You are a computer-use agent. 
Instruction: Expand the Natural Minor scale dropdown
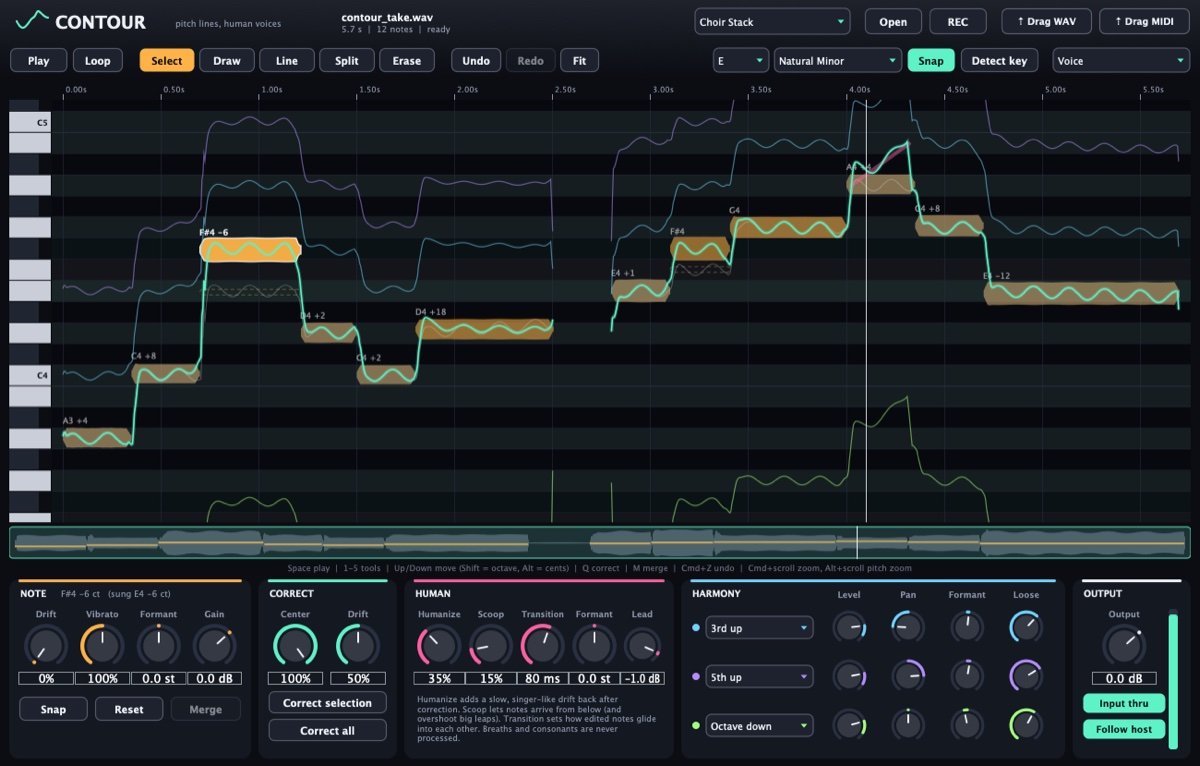pos(838,60)
